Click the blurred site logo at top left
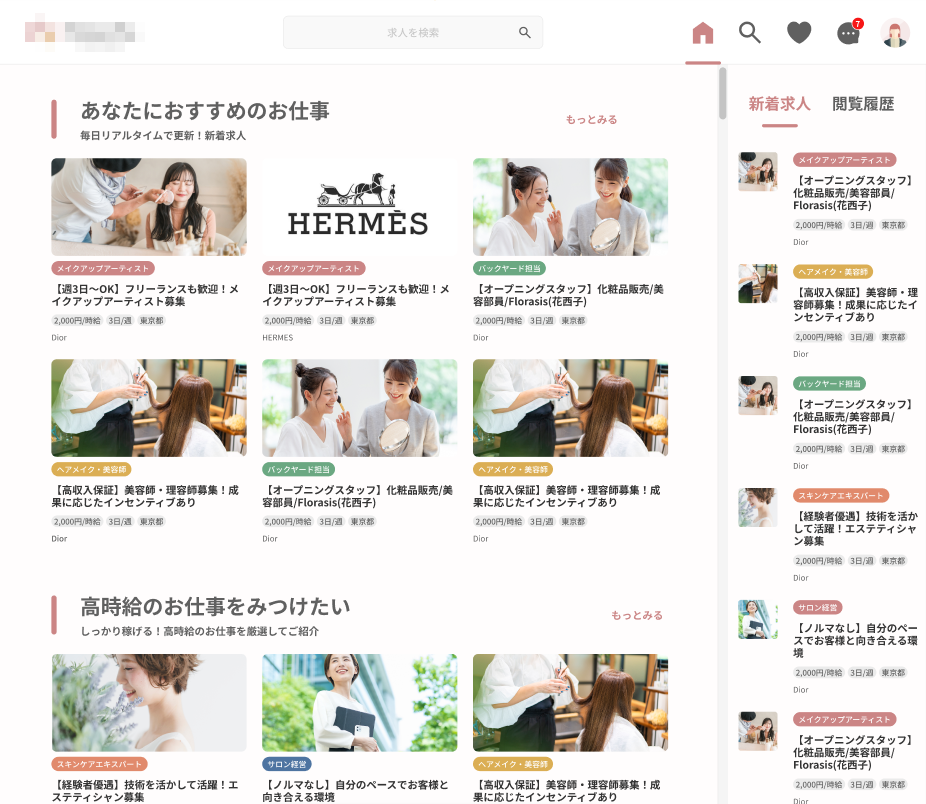Viewport: 926px width, 804px height. click(x=84, y=31)
